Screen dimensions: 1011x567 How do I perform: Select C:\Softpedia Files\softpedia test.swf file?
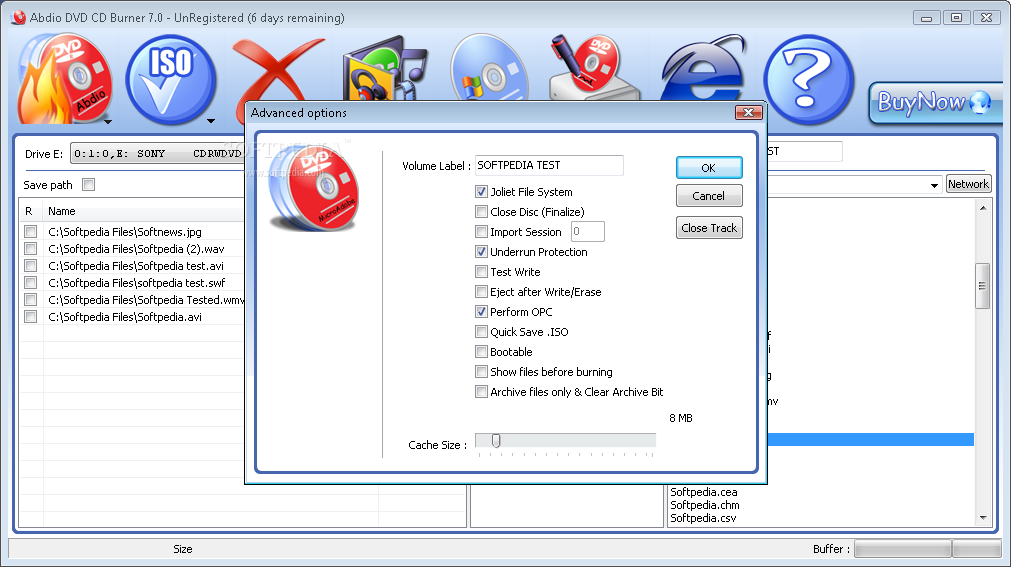click(x=137, y=283)
